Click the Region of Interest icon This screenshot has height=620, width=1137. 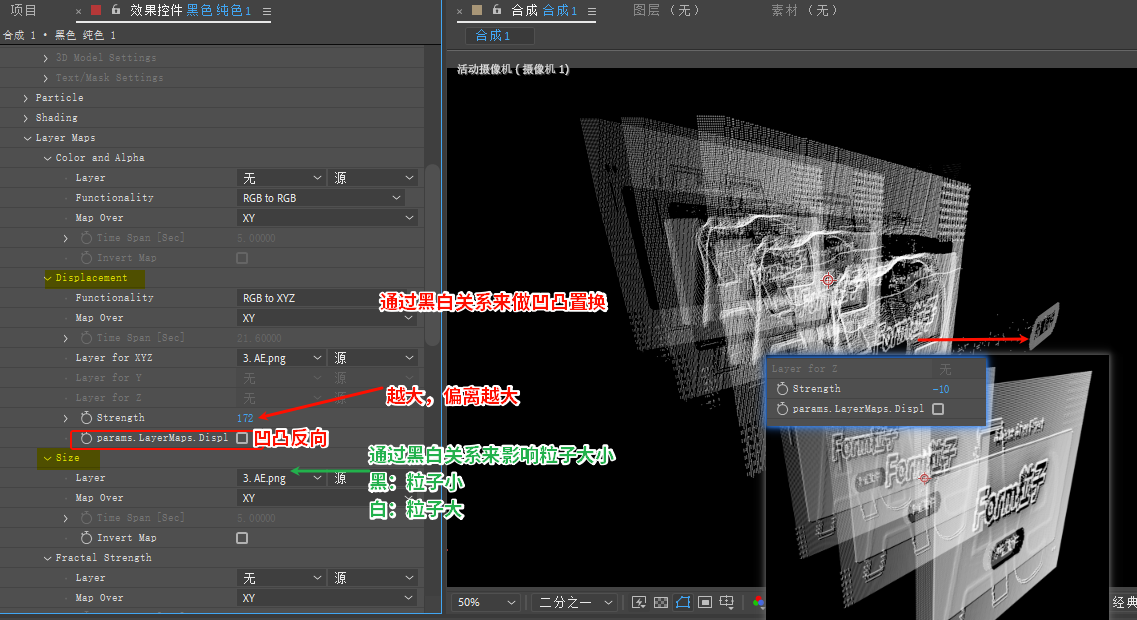705,602
